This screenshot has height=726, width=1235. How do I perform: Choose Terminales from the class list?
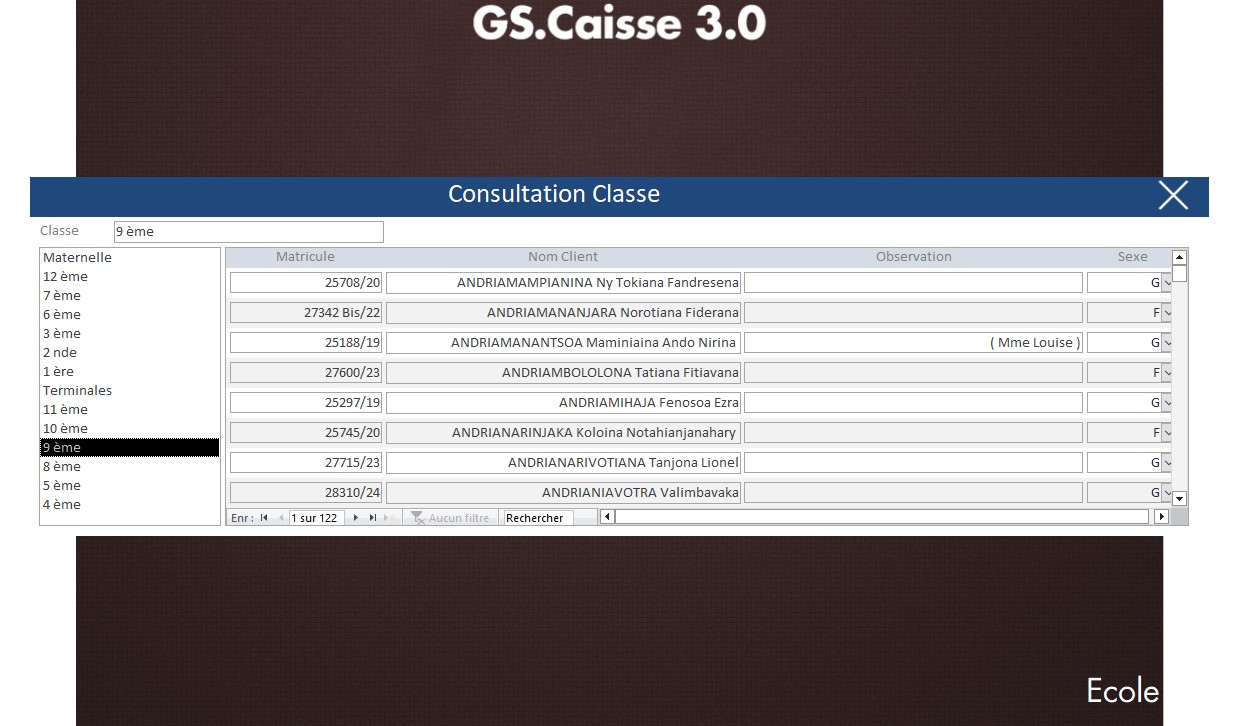pyautogui.click(x=77, y=391)
